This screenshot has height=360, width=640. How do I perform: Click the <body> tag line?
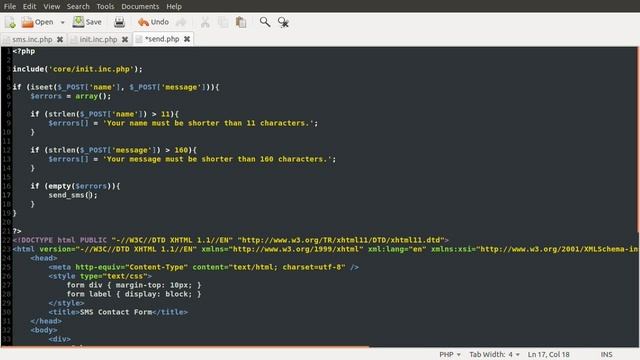point(44,330)
